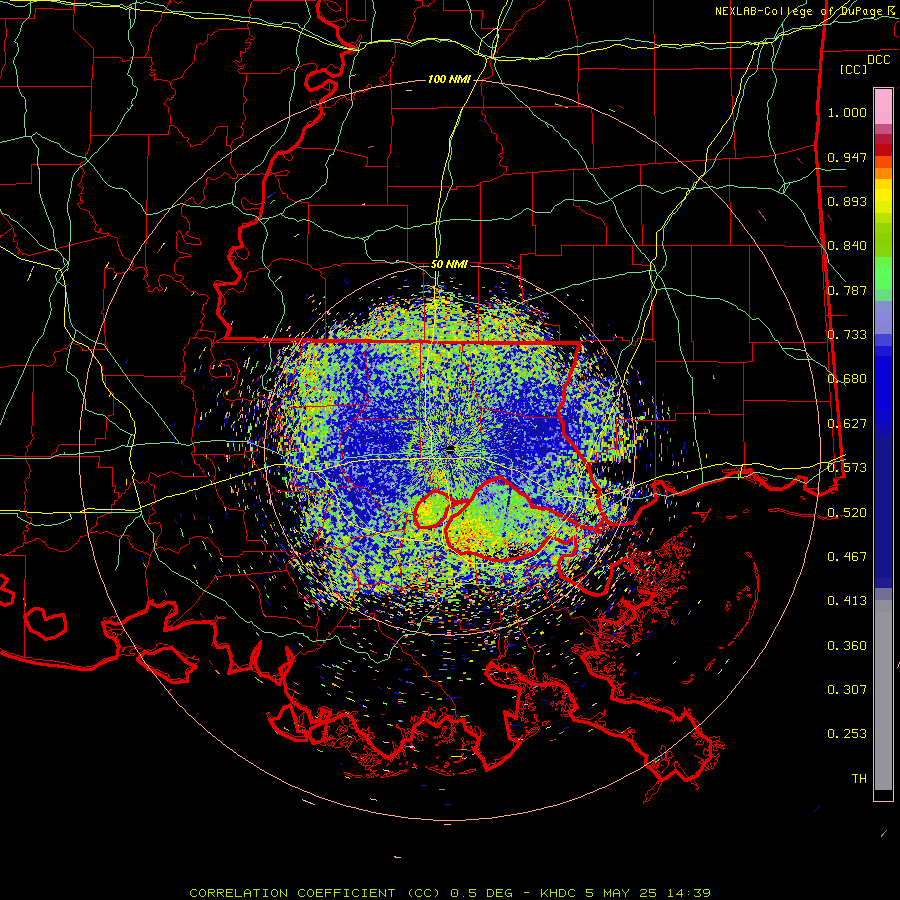Click the TH threshold label
900x900 pixels.
859,779
